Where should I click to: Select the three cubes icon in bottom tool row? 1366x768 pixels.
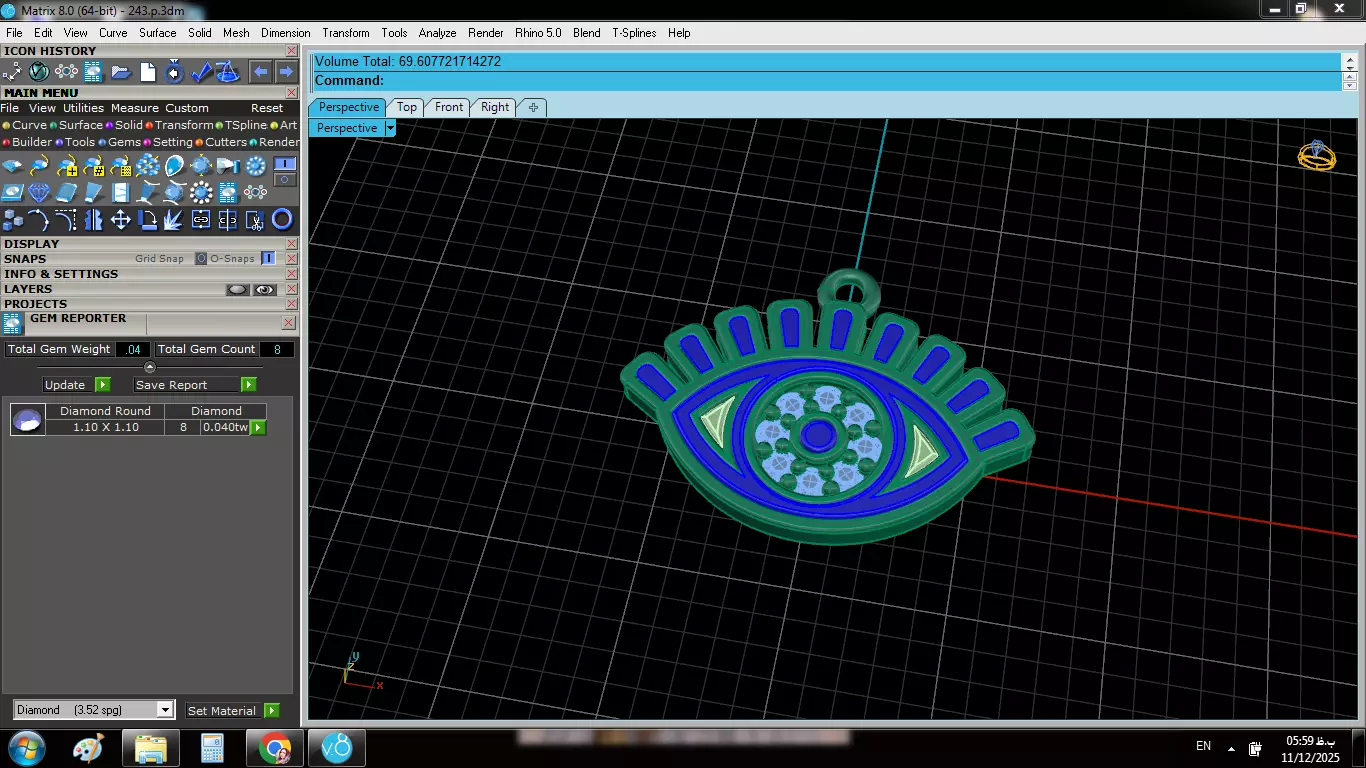(x=13, y=220)
